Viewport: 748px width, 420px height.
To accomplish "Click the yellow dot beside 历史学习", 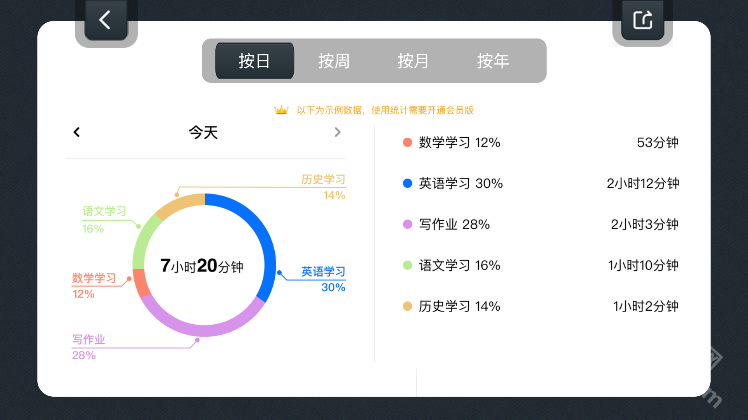I will coord(407,306).
